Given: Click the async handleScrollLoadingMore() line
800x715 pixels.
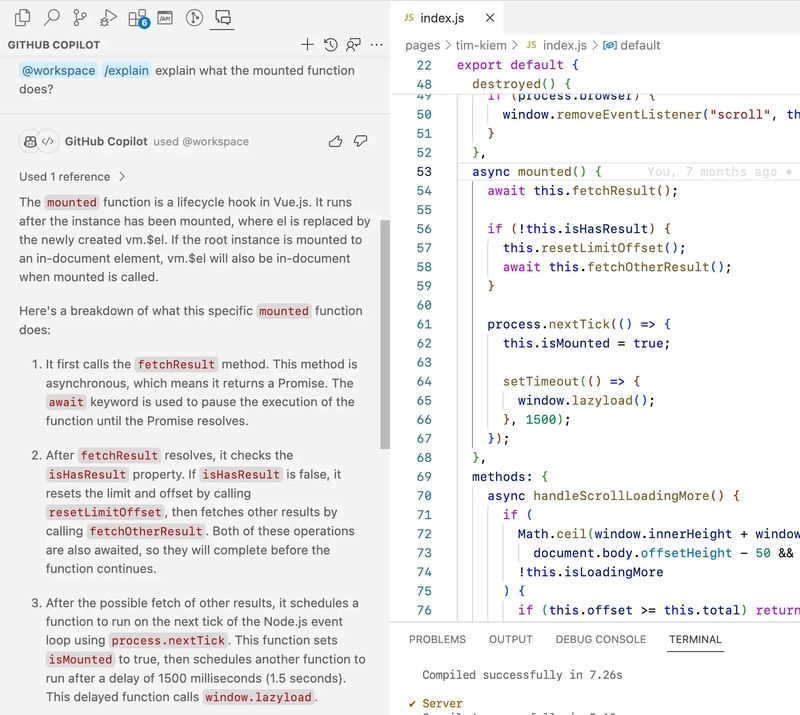Looking at the screenshot, I should pos(613,496).
